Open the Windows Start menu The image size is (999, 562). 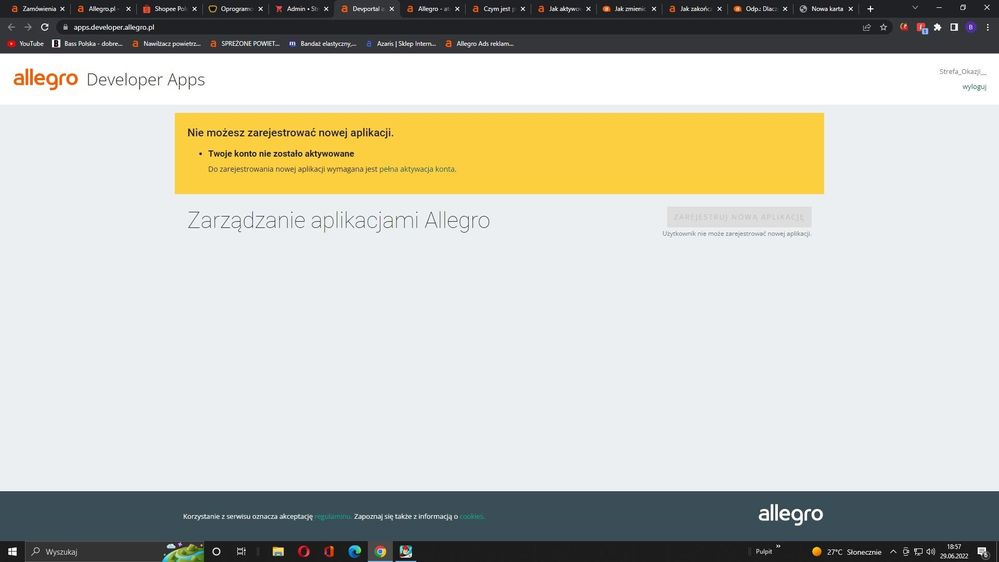(x=12, y=551)
